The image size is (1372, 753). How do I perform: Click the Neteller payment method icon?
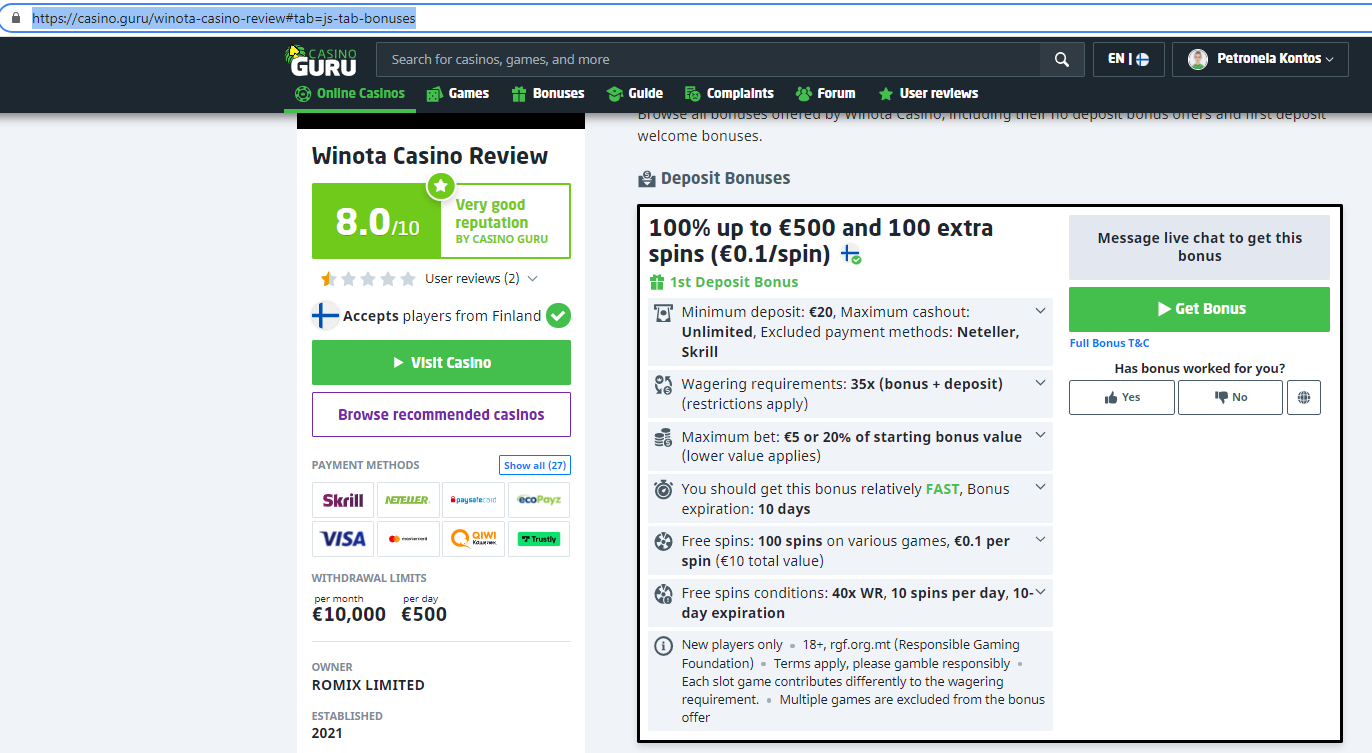pos(408,500)
